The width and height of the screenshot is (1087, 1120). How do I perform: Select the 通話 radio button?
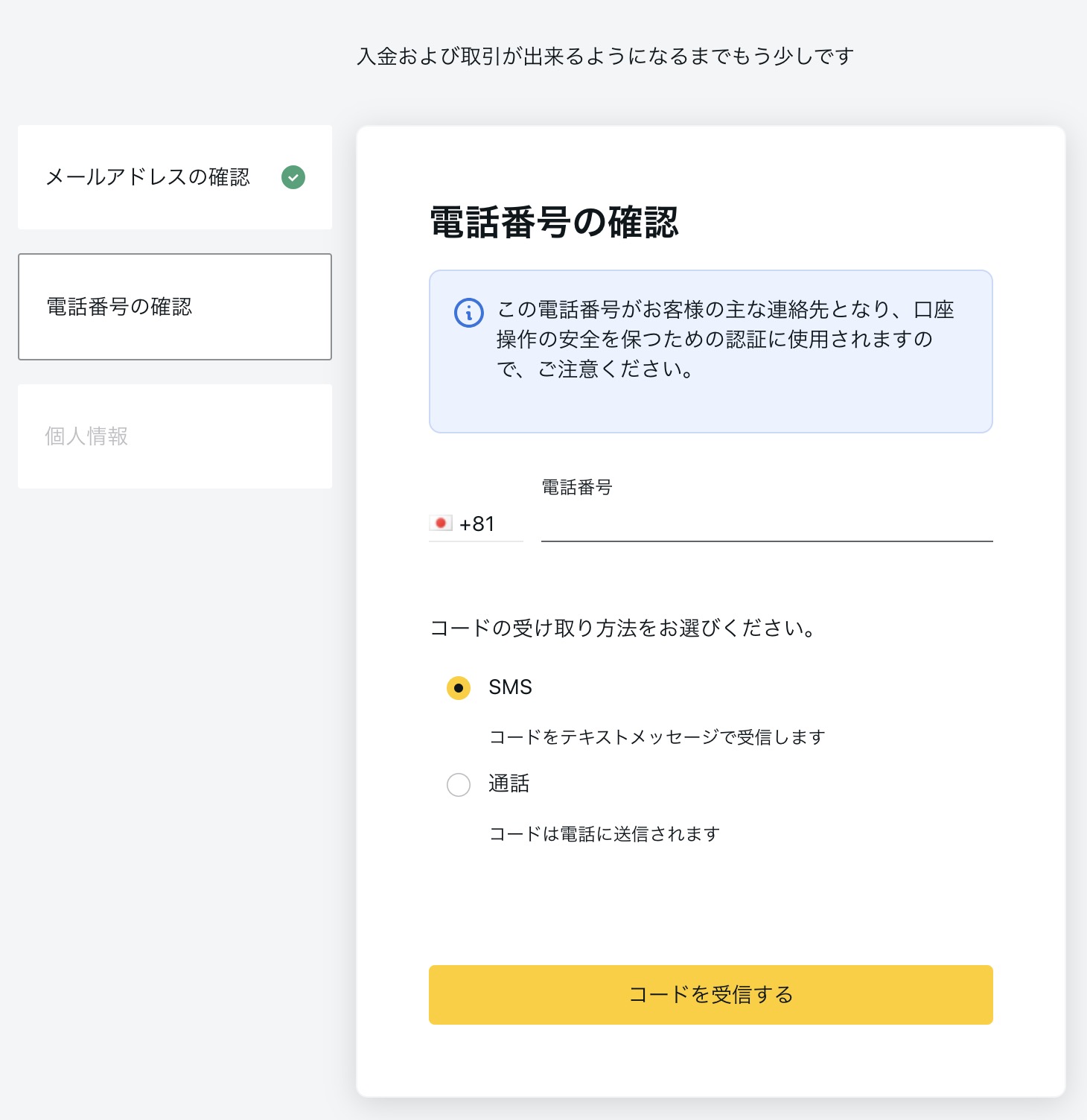[x=459, y=784]
